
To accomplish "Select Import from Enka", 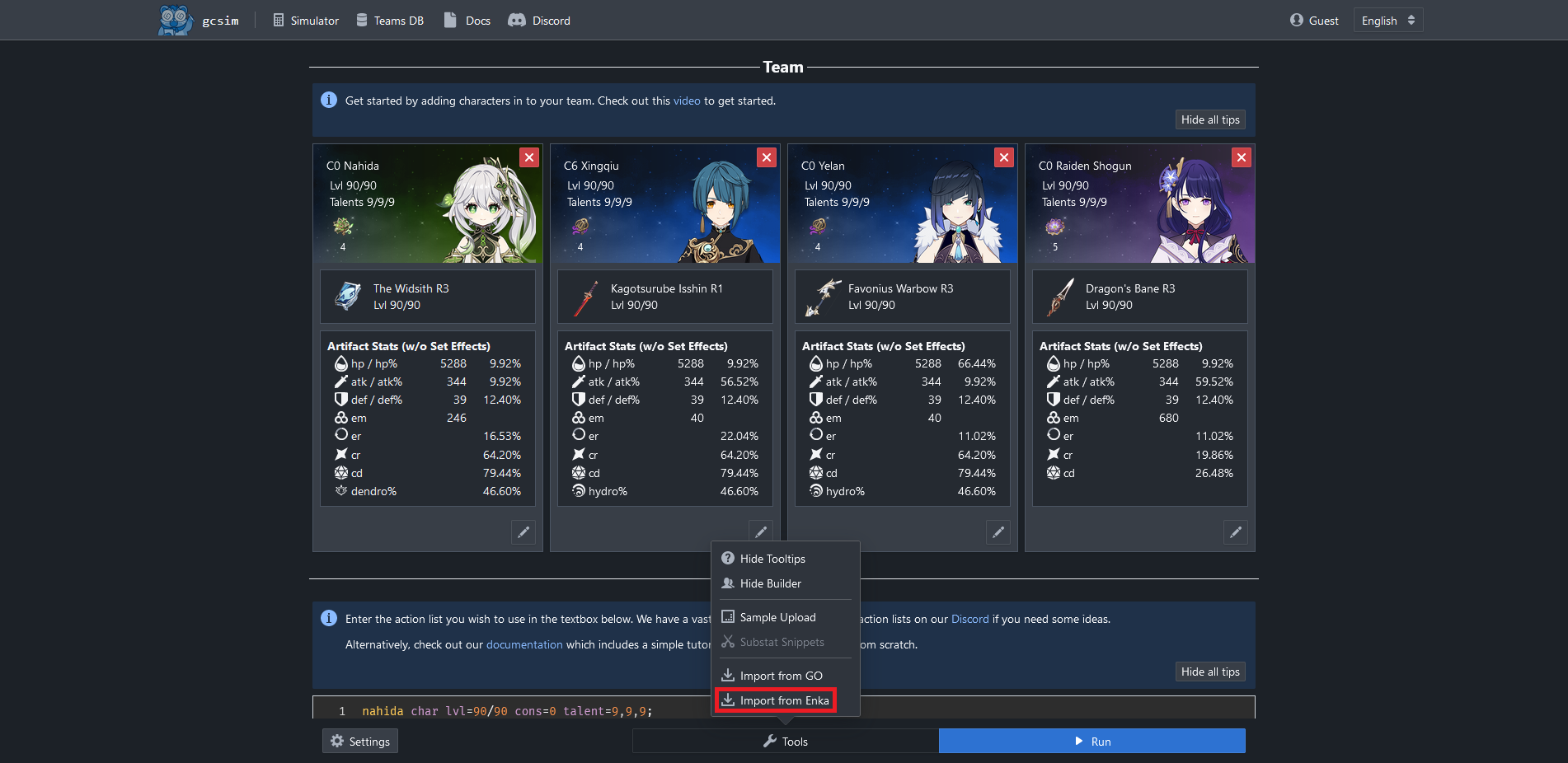I will point(784,700).
